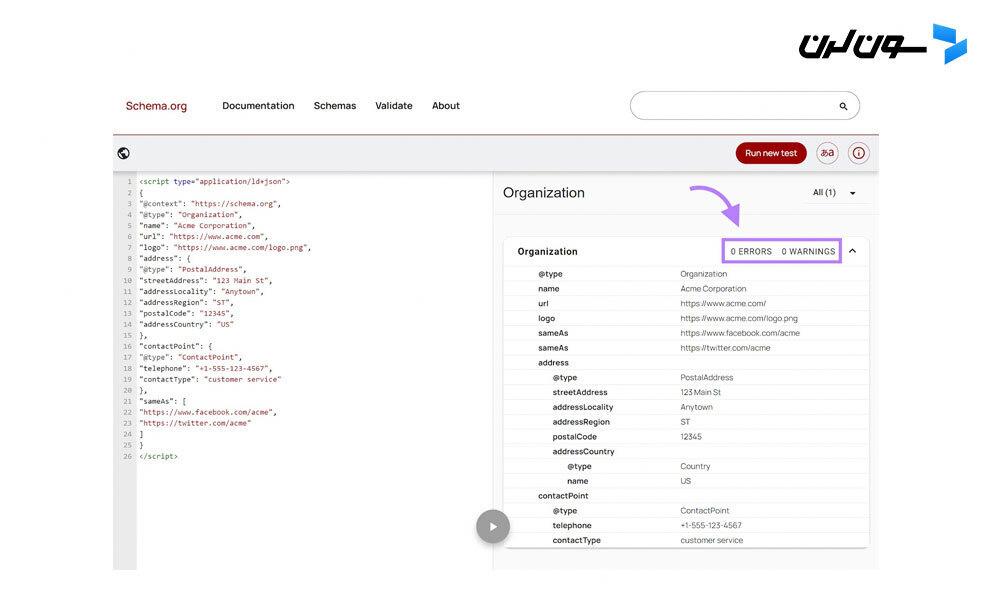Click the contactPoint property row label
Image resolution: width=1000 pixels, height=600 pixels.
pos(563,496)
